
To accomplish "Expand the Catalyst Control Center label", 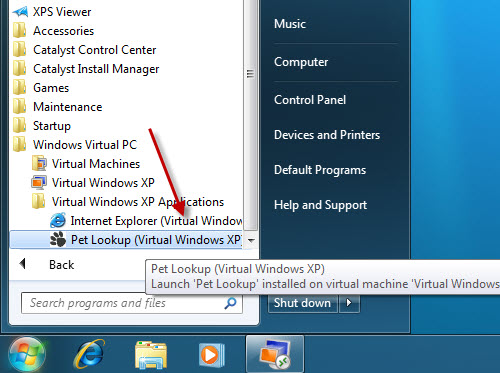I will [x=95, y=50].
